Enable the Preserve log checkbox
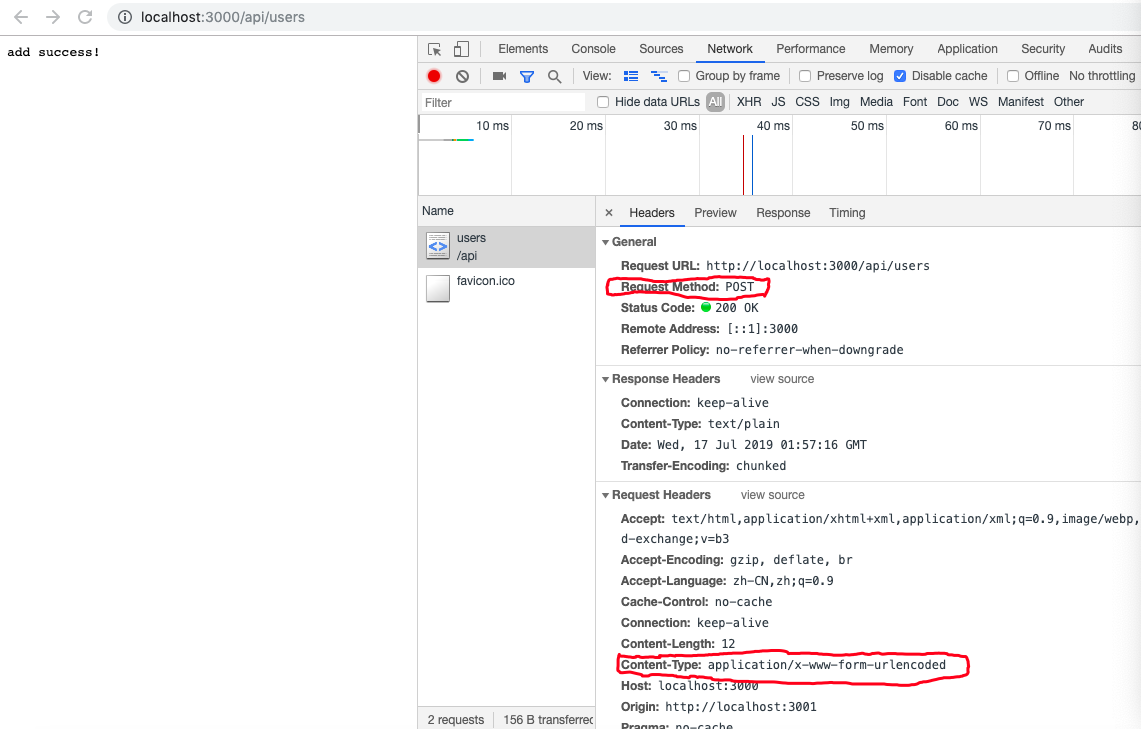Screen dimensions: 1141x729 coord(805,75)
